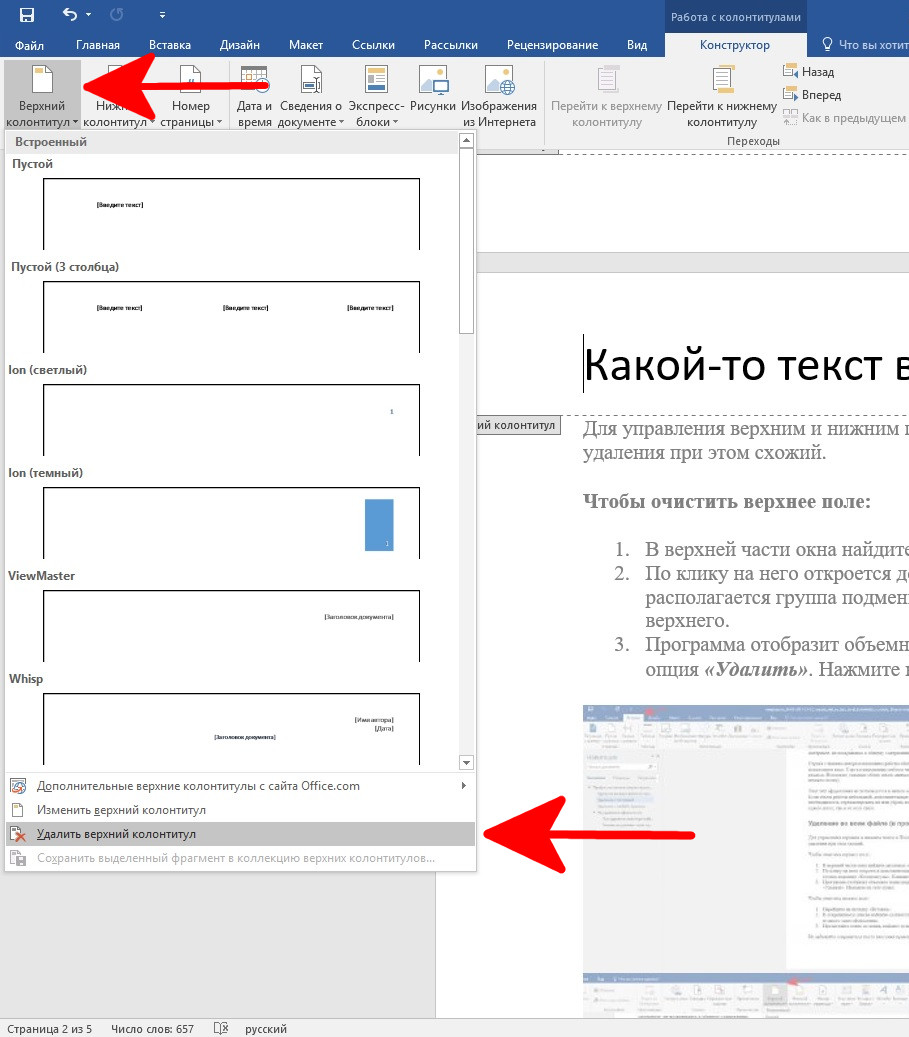Click the Redo (repeat) icon
The height and width of the screenshot is (1037, 909).
click(116, 15)
